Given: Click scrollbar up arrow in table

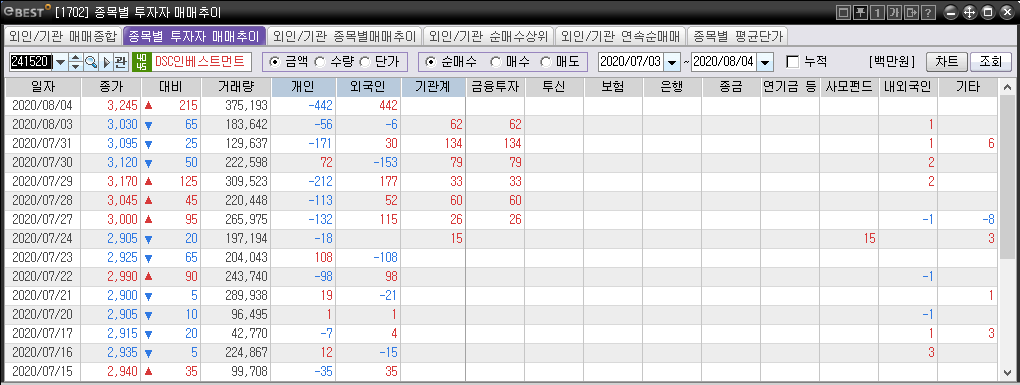Looking at the screenshot, I should point(1007,86).
